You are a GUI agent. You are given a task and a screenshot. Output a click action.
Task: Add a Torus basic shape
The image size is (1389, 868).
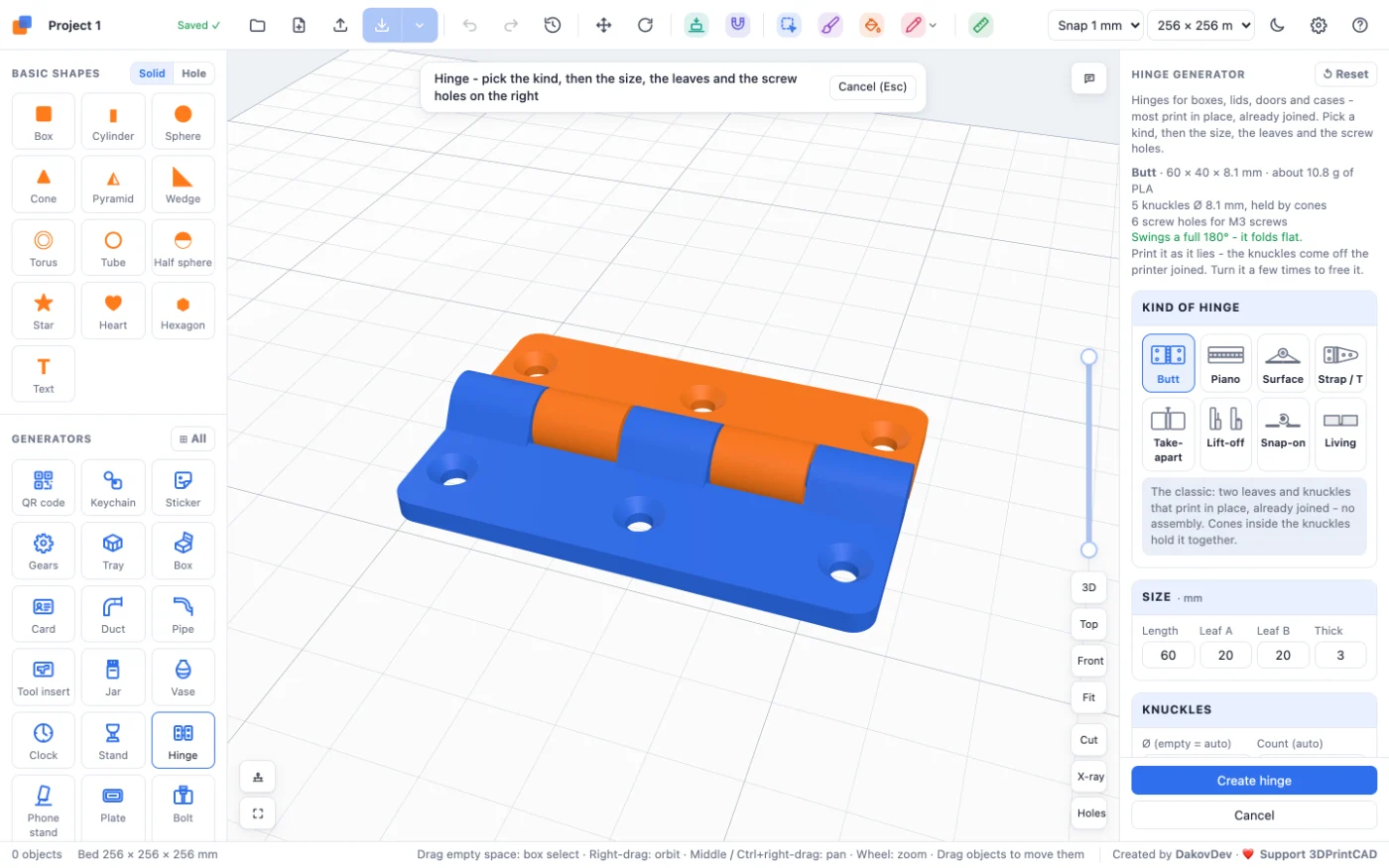[x=44, y=247]
